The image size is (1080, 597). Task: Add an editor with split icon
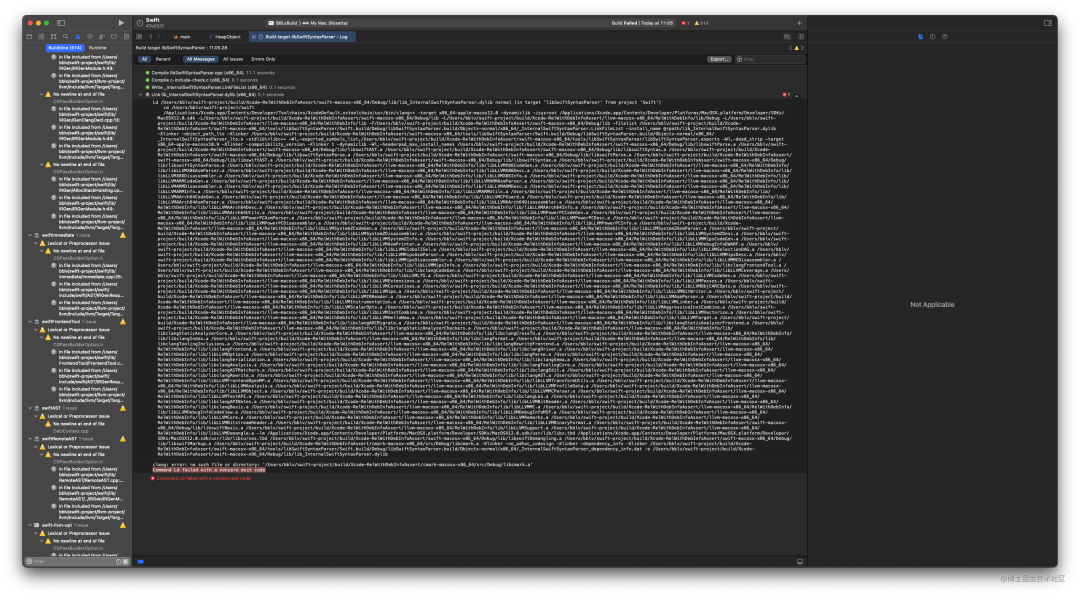[800, 36]
